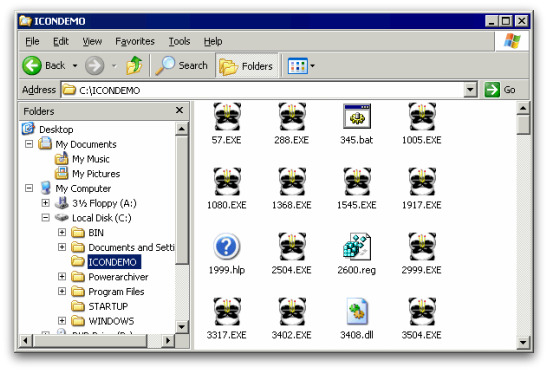Click the grey Forward arrow button
Viewport: 548px width, 371px height.
point(95,65)
